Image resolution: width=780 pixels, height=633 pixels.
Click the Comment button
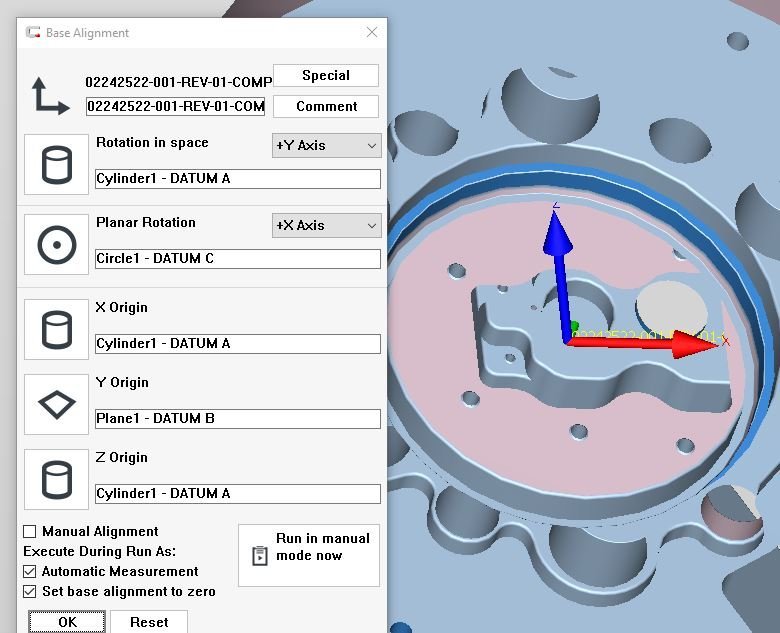tap(326, 106)
